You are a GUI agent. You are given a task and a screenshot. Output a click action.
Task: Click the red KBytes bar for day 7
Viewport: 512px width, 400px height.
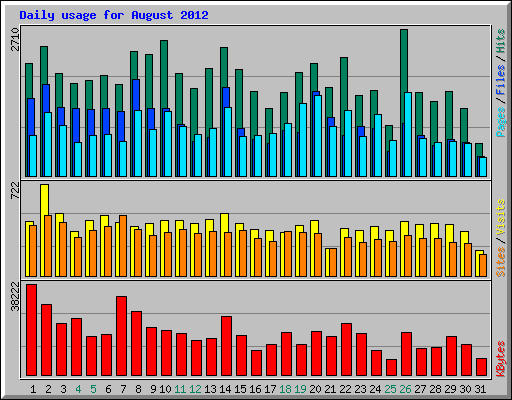click(x=121, y=336)
